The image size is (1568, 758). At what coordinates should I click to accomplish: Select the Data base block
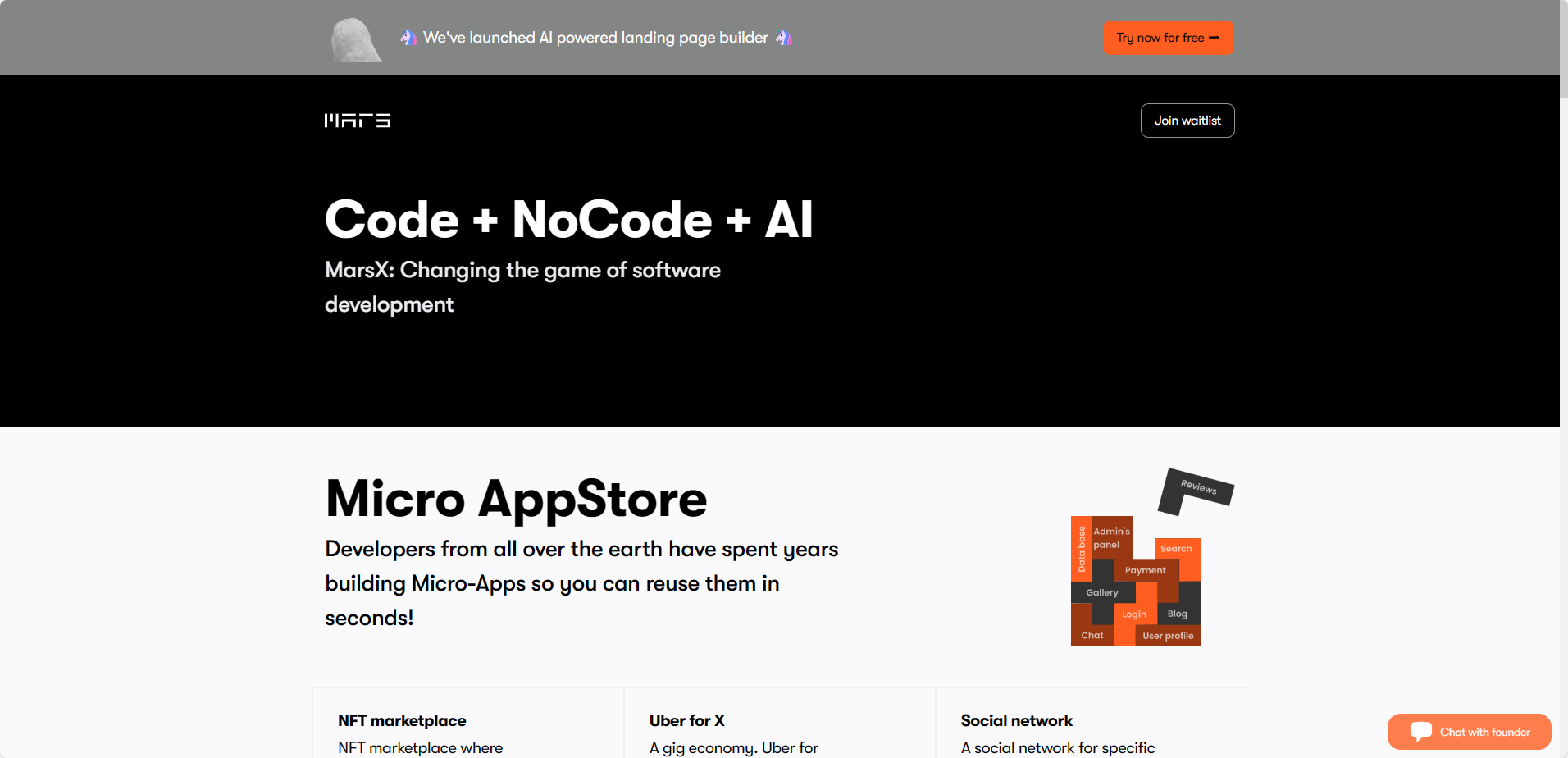coord(1081,549)
